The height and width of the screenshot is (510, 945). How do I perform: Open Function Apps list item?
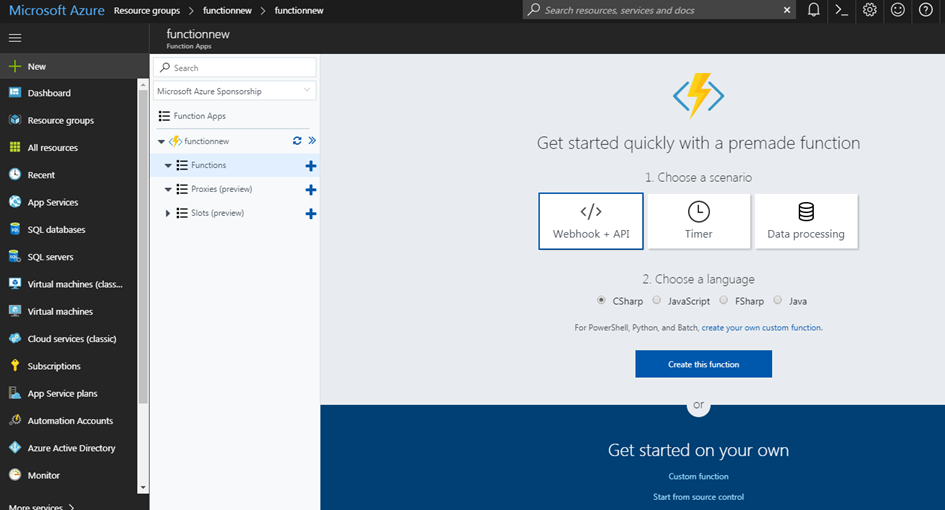click(199, 116)
